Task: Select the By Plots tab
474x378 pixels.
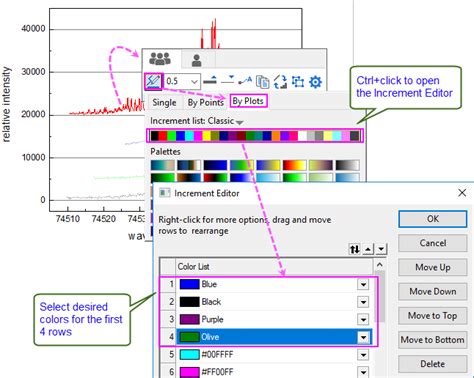Action: [248, 101]
